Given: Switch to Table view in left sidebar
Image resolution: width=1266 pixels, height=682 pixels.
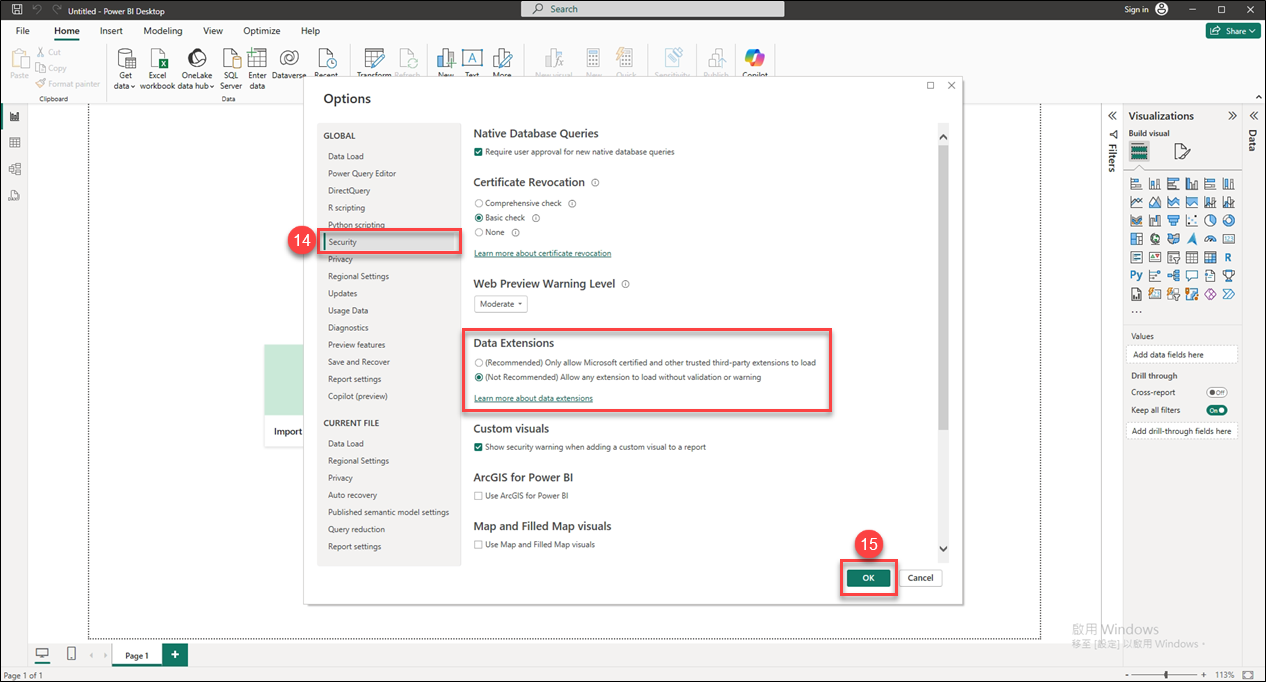Looking at the screenshot, I should coord(15,143).
